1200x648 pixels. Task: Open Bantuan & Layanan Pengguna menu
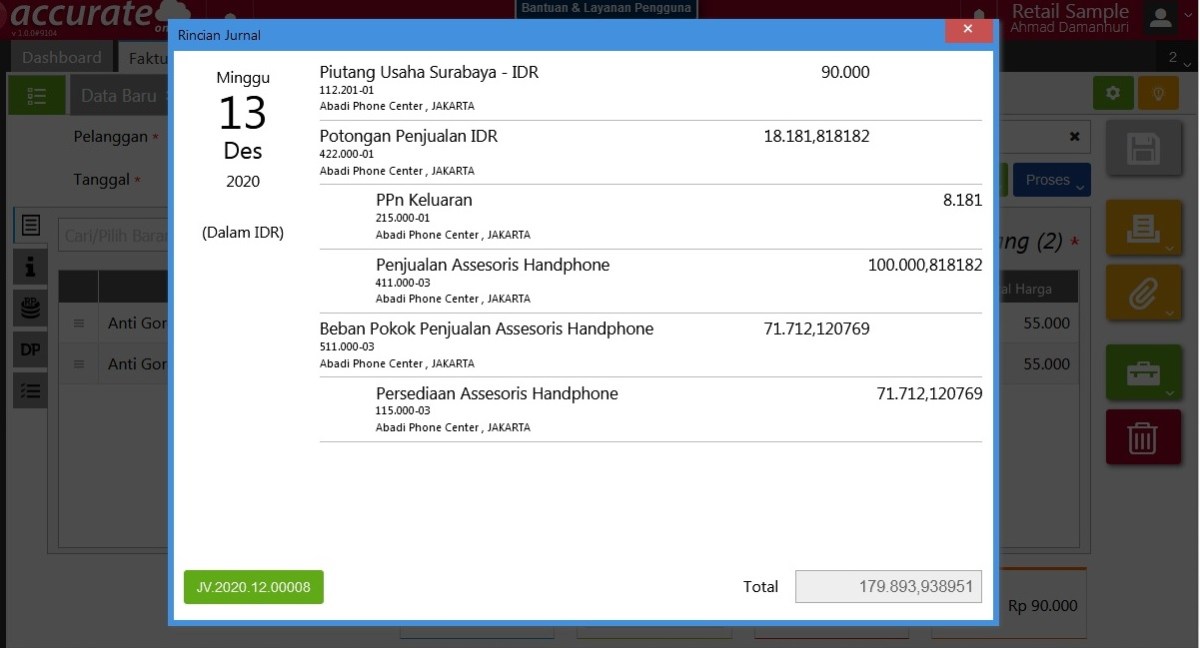point(606,7)
